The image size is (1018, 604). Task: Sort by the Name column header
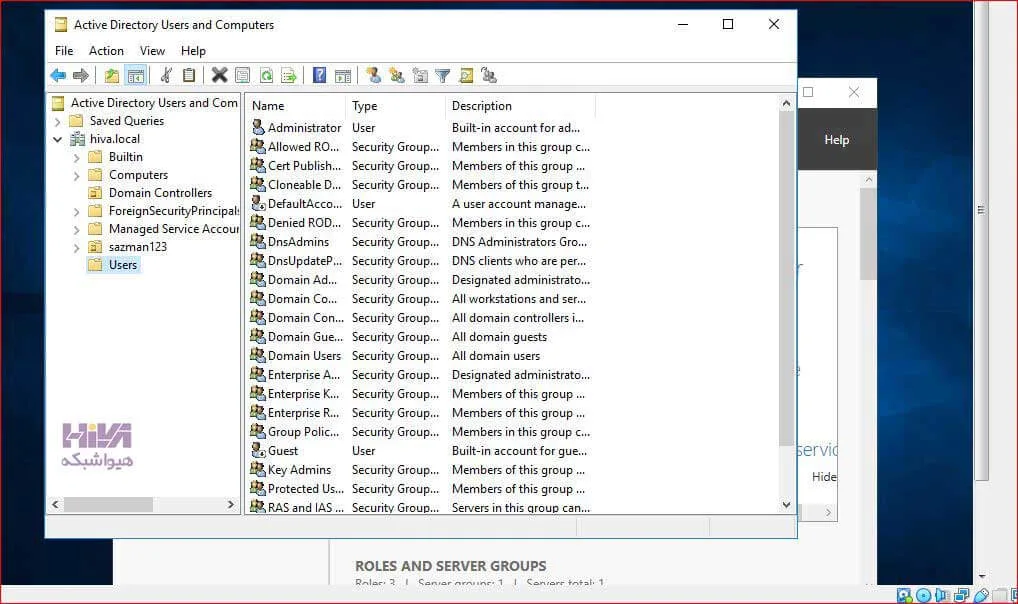[295, 106]
